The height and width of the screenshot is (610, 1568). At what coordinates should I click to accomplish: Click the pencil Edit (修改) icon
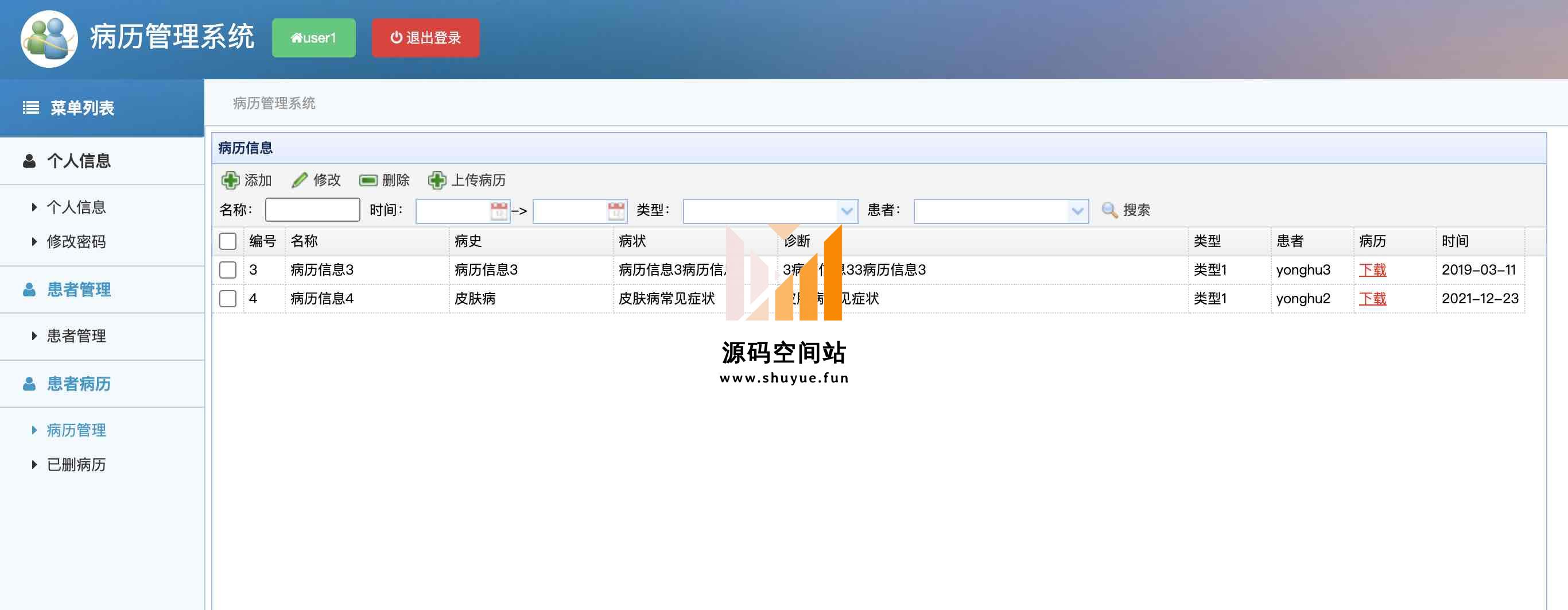(300, 180)
